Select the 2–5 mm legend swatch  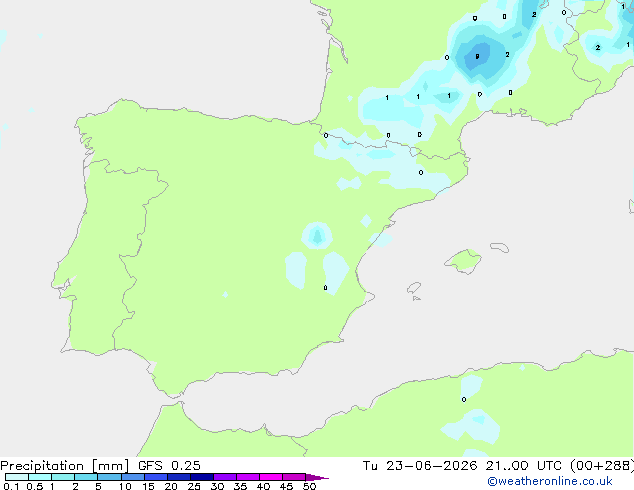click(x=86, y=477)
